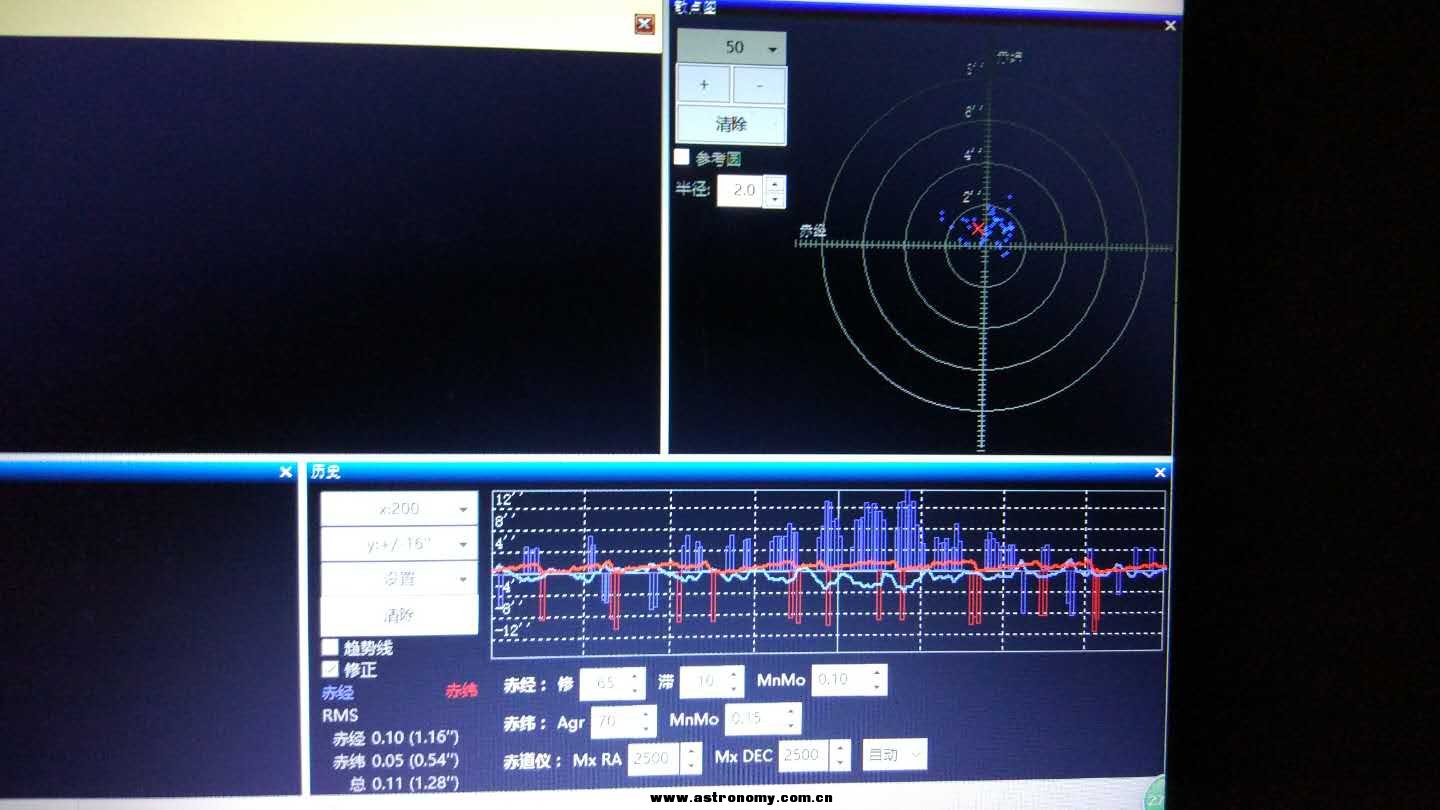Close the star image panel with orange X
The width and height of the screenshot is (1440, 810).
click(x=645, y=24)
